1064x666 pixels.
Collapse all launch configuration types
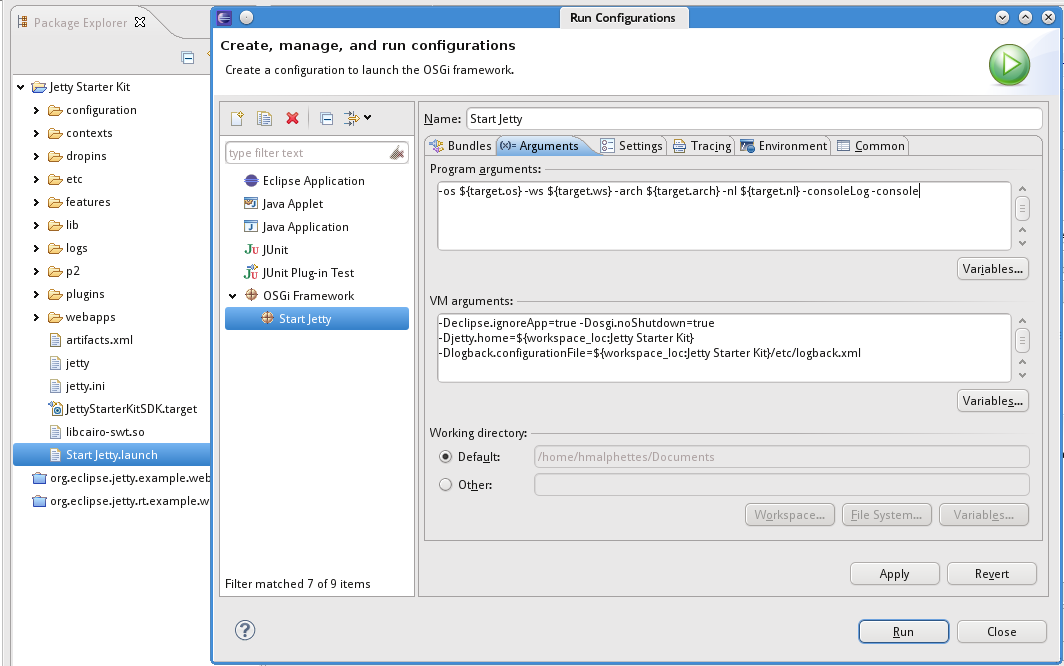tap(326, 118)
